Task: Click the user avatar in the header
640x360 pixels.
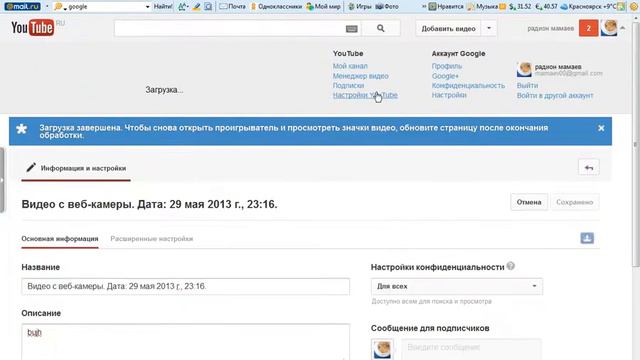Action: point(609,28)
